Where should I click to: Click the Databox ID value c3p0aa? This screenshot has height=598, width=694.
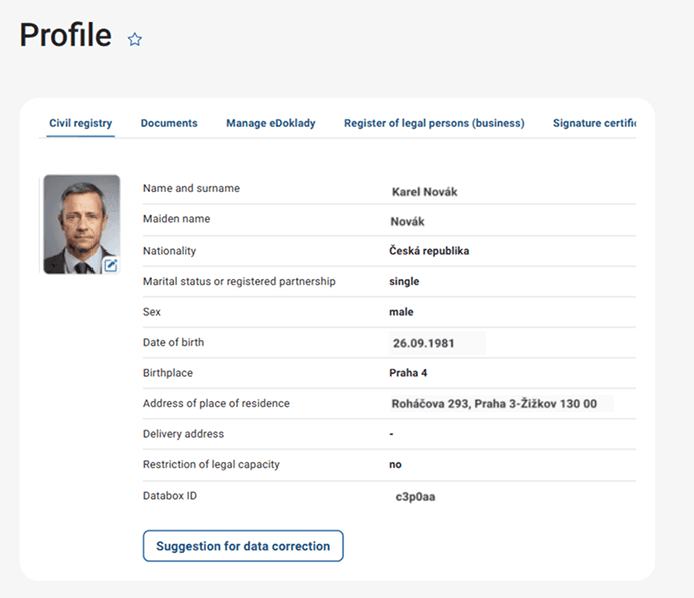coord(415,495)
